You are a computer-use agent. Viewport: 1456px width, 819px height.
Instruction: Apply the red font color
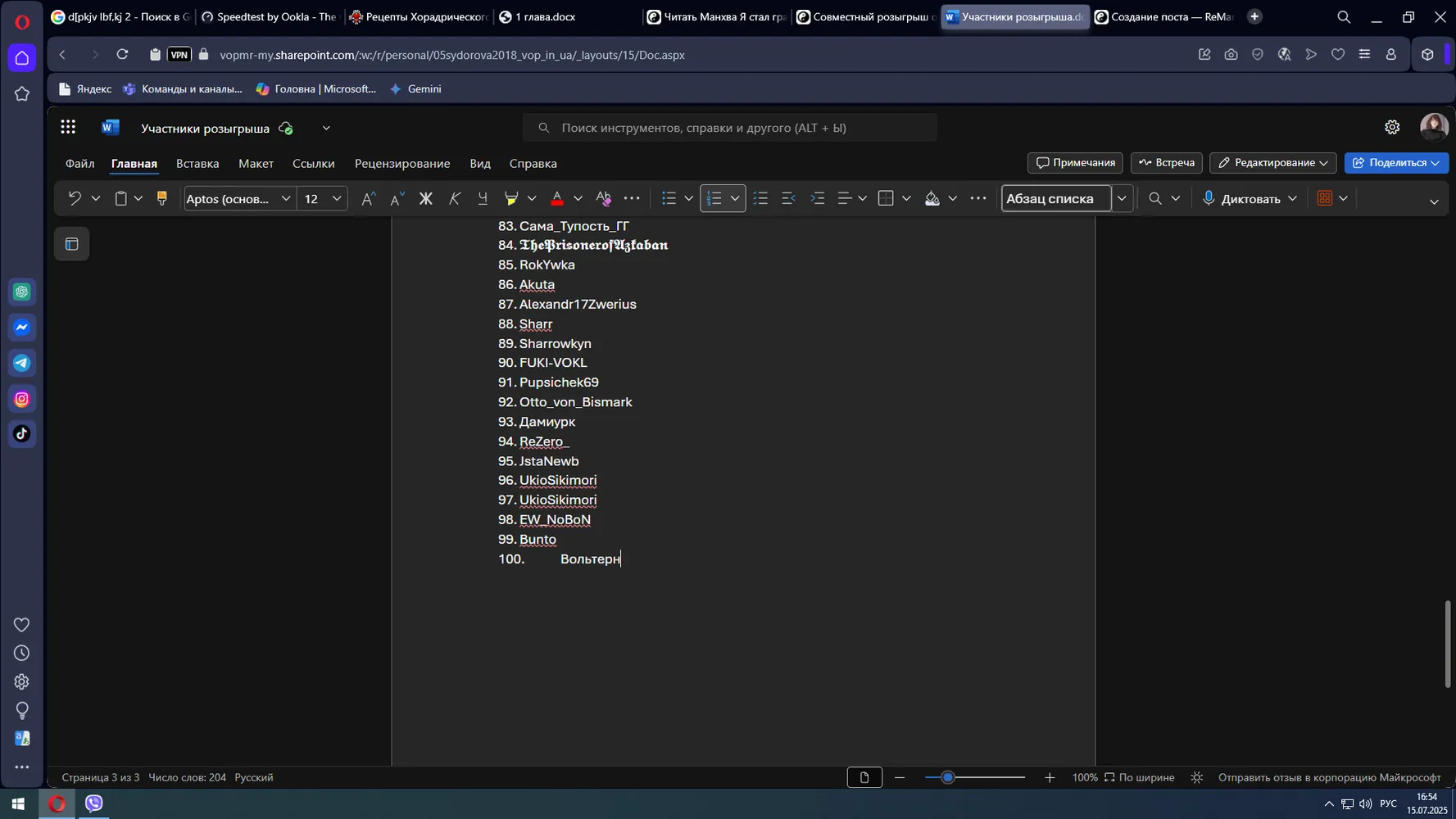(x=557, y=198)
